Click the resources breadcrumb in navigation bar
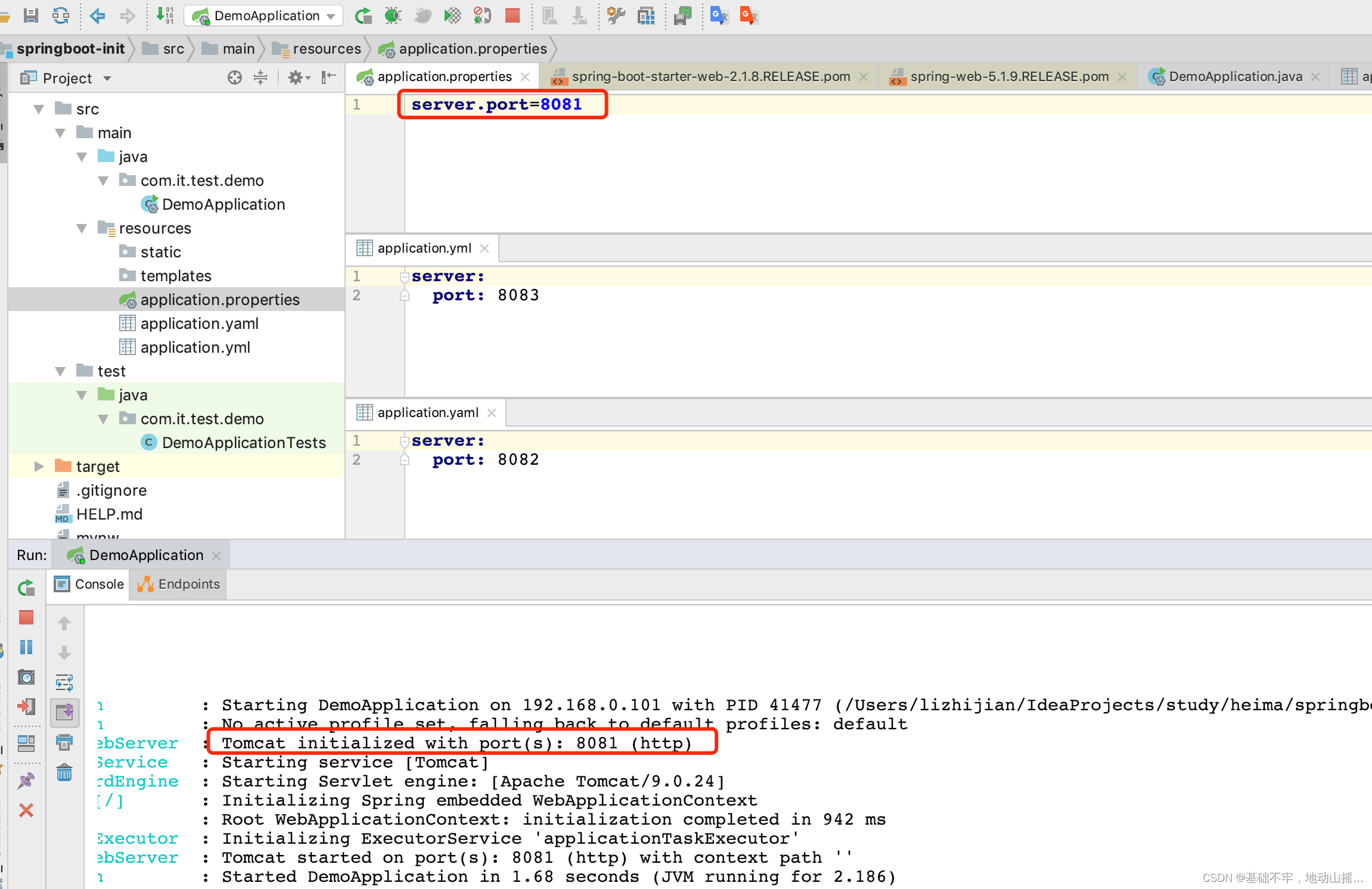The image size is (1372, 889). click(327, 49)
